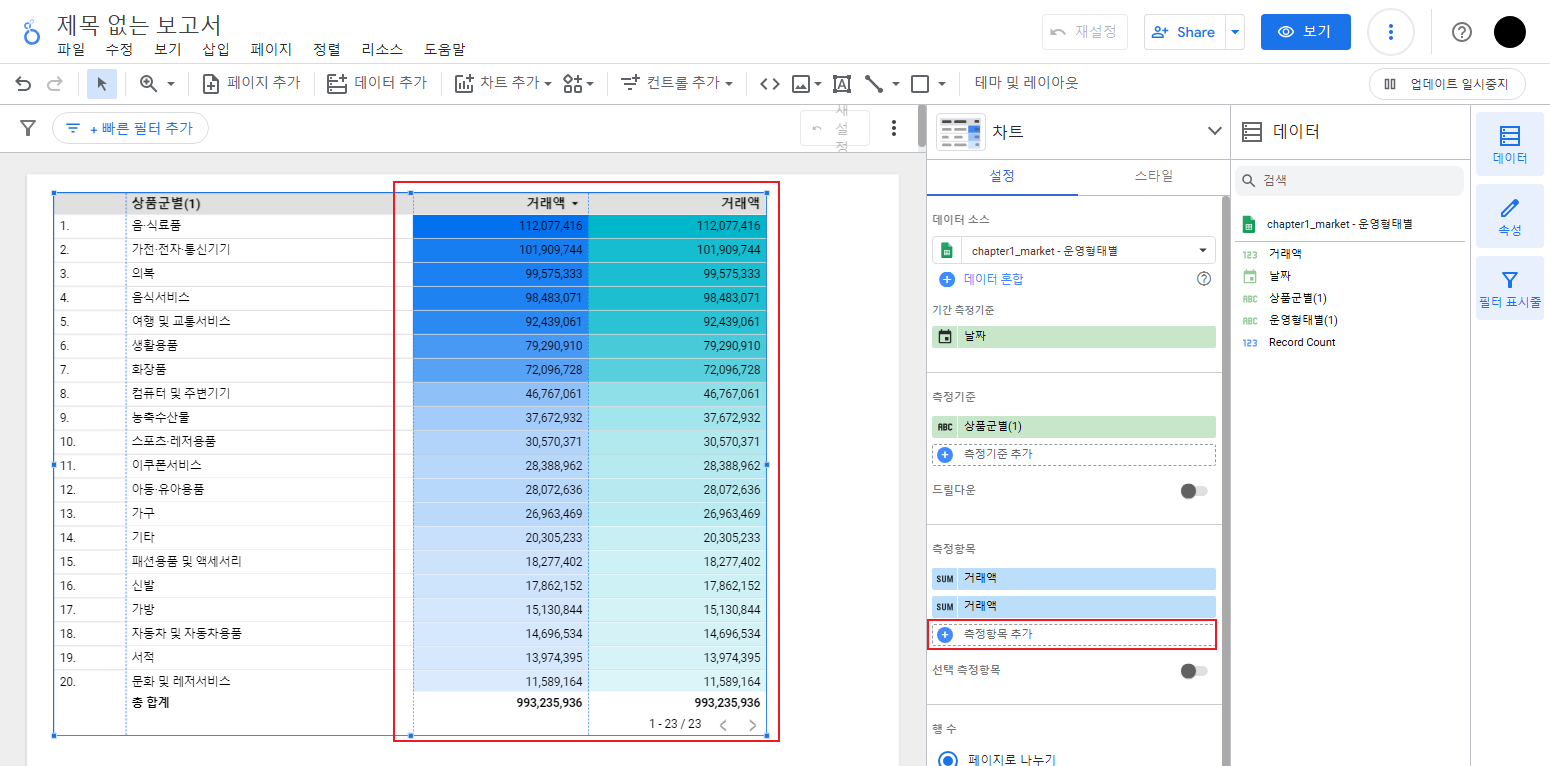Go to next table page arrow
The image size is (1550, 766).
coord(752,724)
